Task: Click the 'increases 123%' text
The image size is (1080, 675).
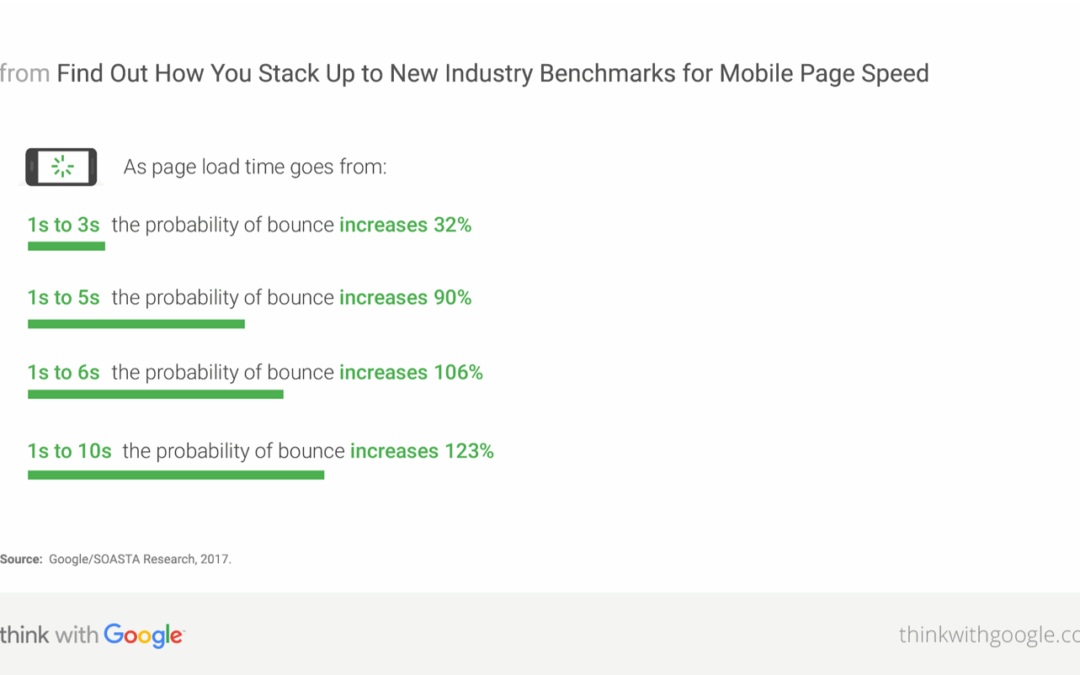Action: pos(422,451)
